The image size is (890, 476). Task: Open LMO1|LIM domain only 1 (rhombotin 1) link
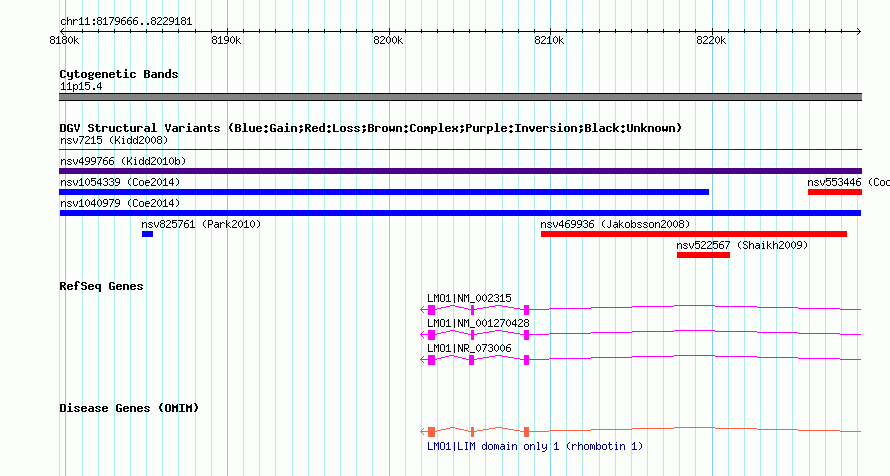(535, 446)
